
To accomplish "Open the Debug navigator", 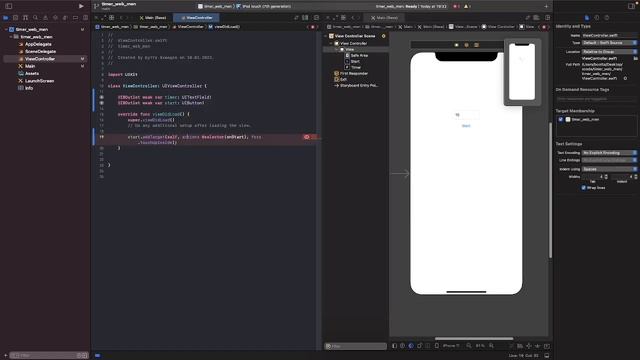I will point(65,18).
